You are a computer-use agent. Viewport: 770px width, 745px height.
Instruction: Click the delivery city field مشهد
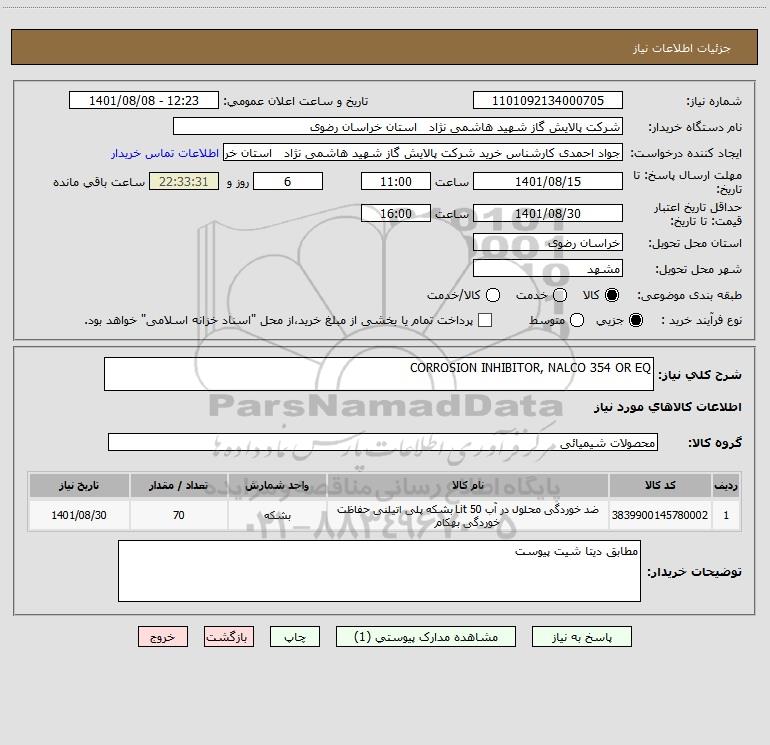tap(548, 269)
